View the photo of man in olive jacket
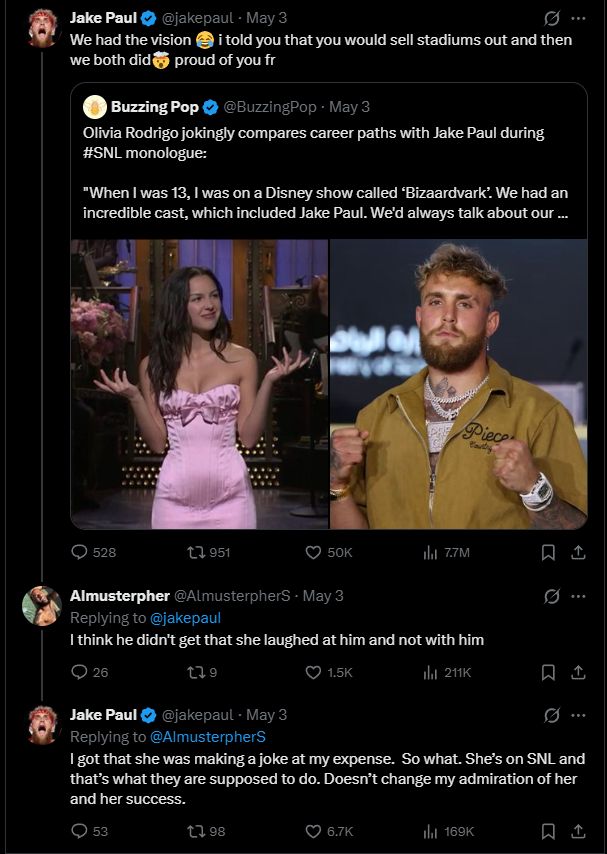Viewport: 607px width, 854px height. (x=459, y=384)
